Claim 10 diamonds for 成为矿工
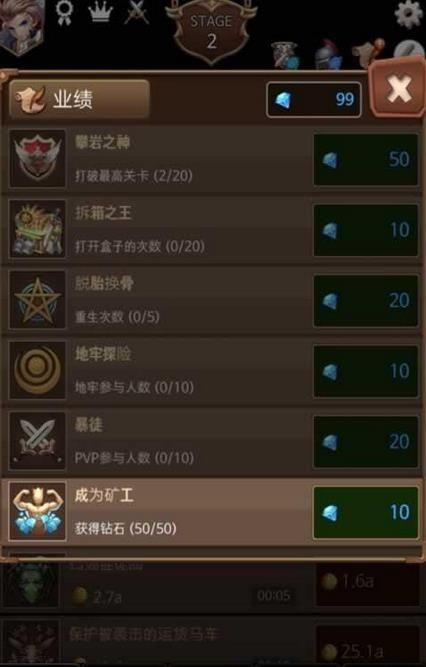 coord(366,513)
